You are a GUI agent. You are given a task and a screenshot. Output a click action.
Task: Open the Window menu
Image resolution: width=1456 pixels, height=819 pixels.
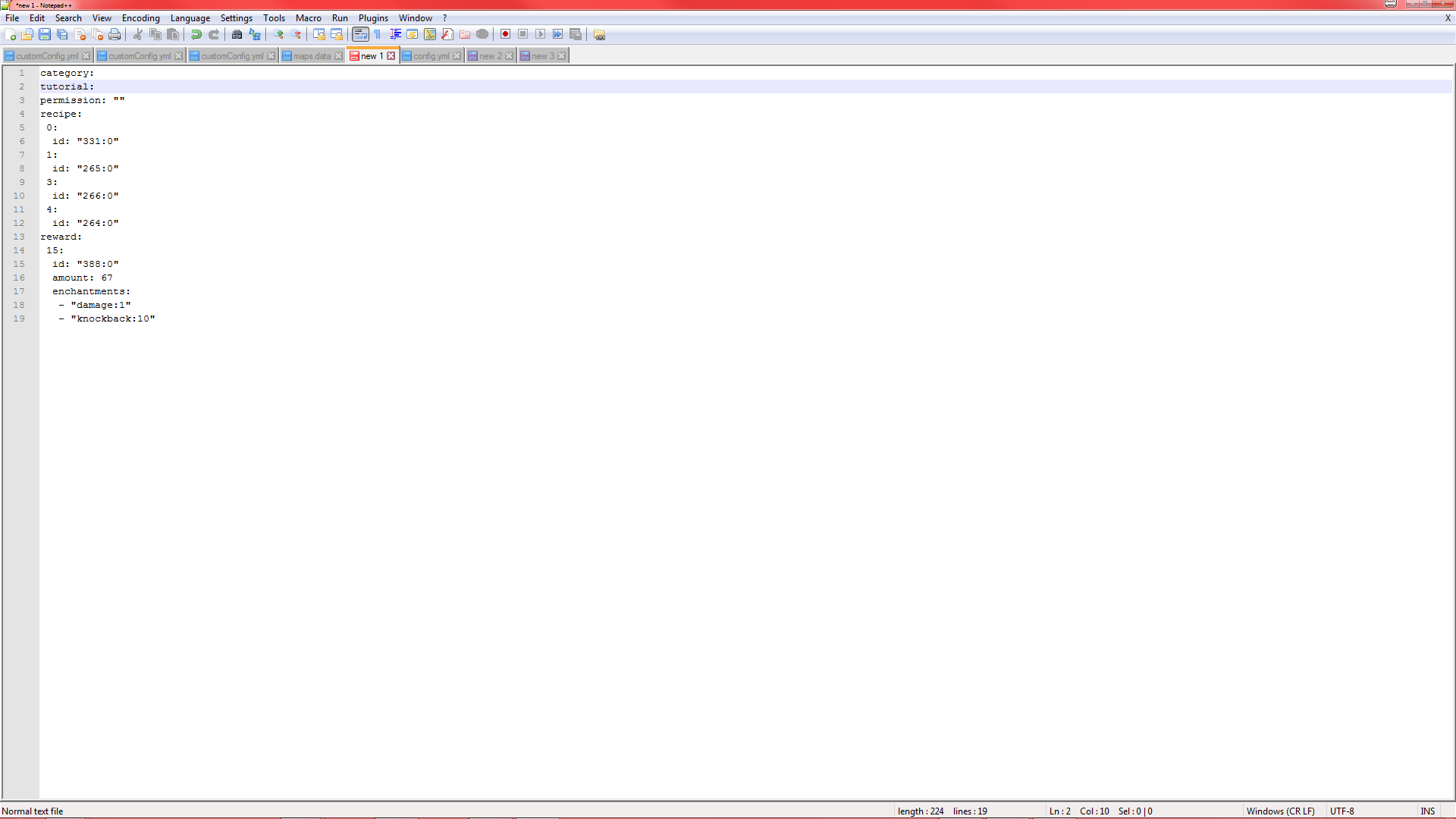[416, 18]
